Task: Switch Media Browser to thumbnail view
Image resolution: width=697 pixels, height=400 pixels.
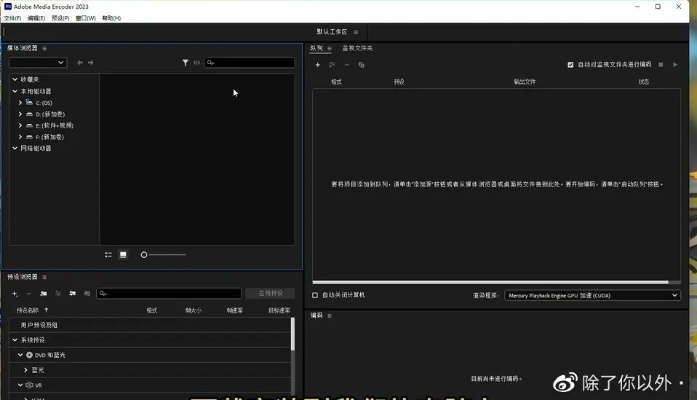Action: point(123,254)
